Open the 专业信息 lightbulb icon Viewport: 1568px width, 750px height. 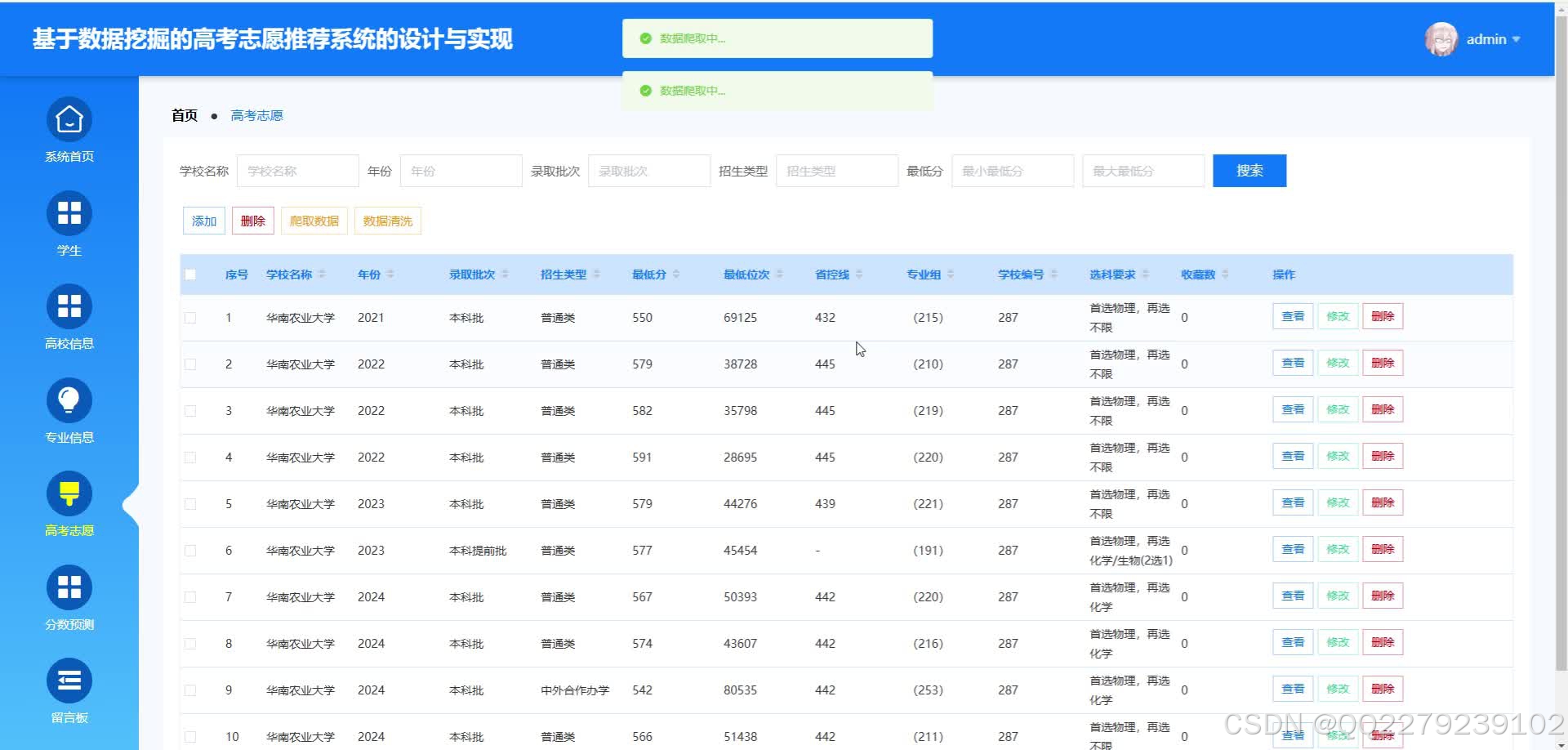pos(69,400)
